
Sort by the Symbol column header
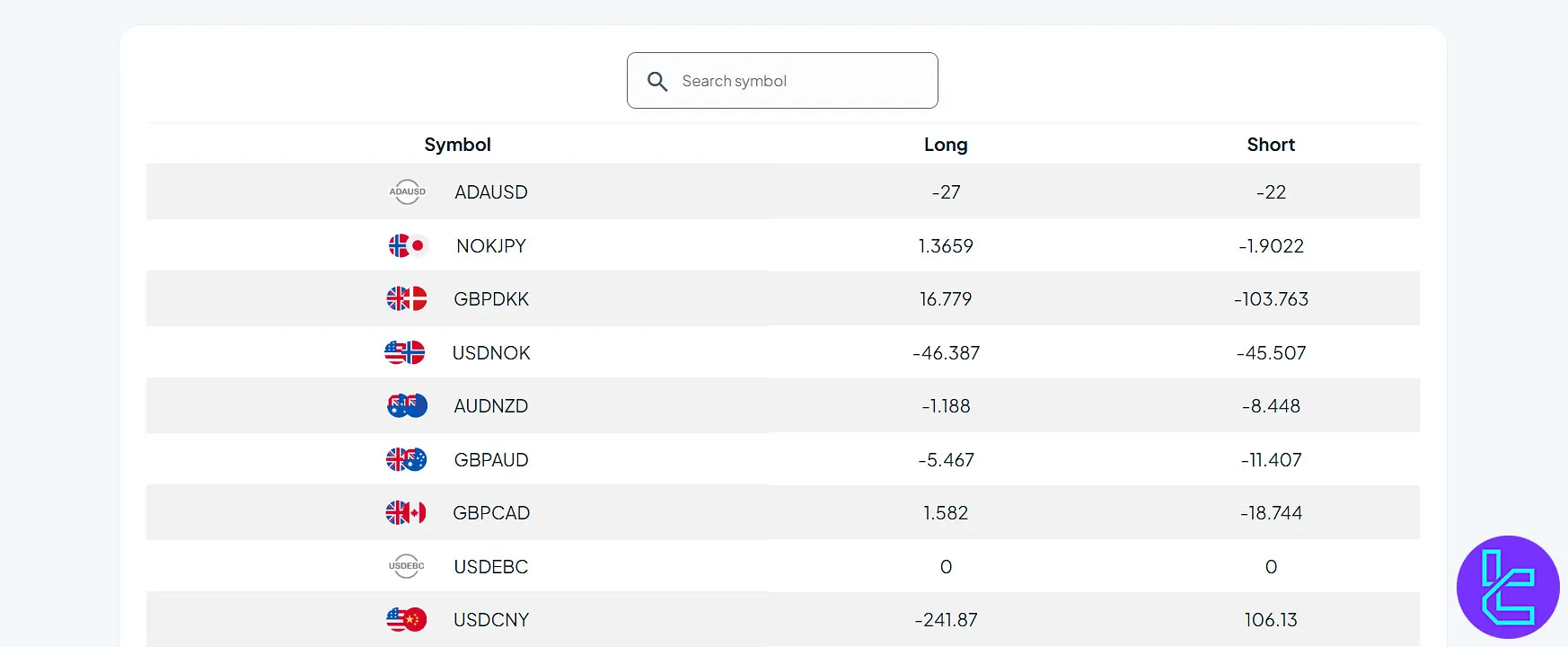(456, 144)
